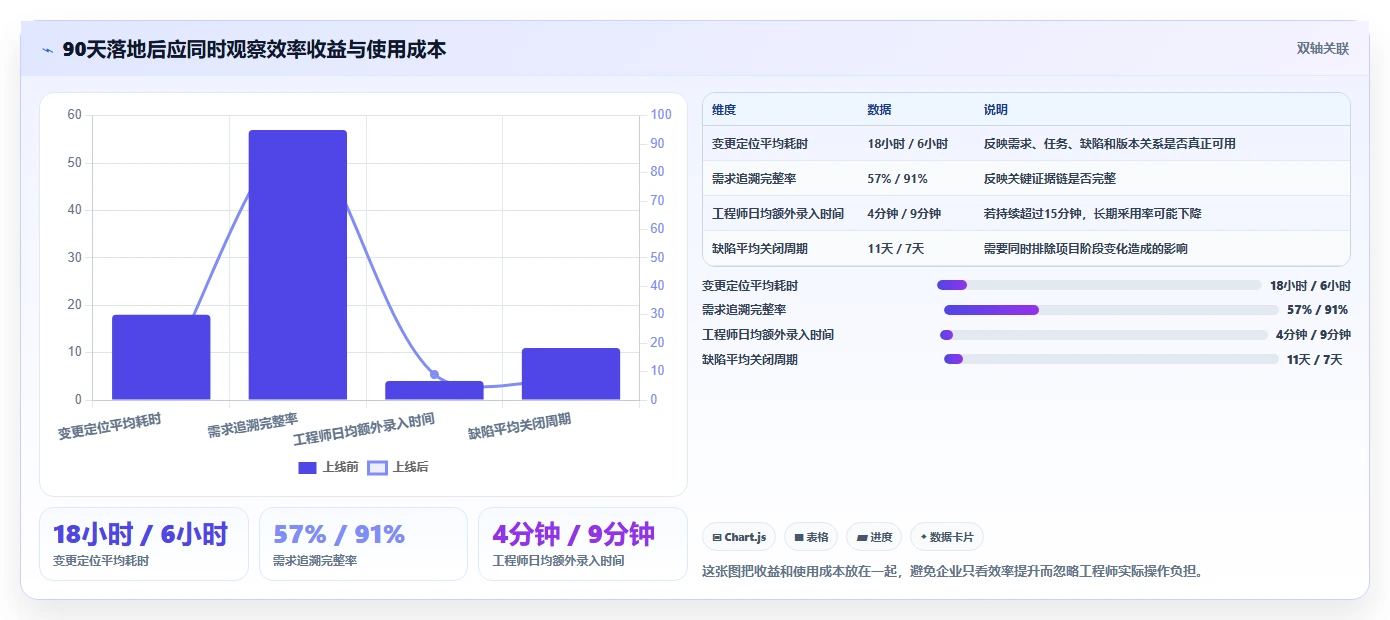Select the table cell 11天 / 7天 in the 数据 column

point(896,249)
